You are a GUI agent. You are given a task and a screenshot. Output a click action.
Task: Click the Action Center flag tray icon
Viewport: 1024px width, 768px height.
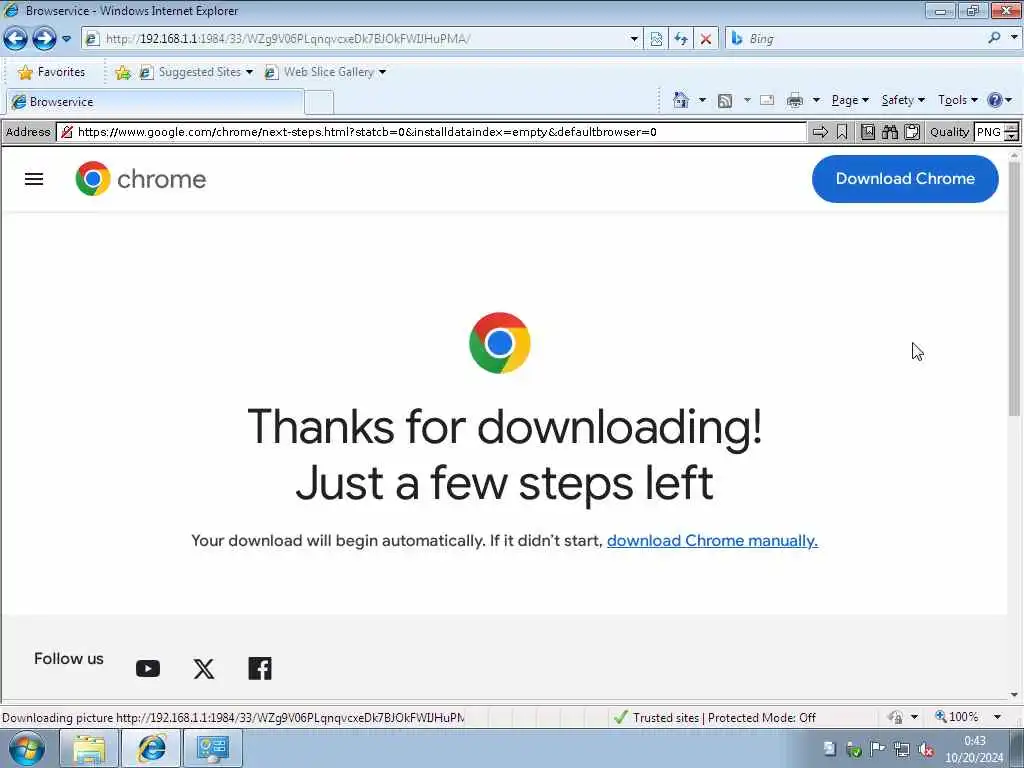tap(877, 749)
